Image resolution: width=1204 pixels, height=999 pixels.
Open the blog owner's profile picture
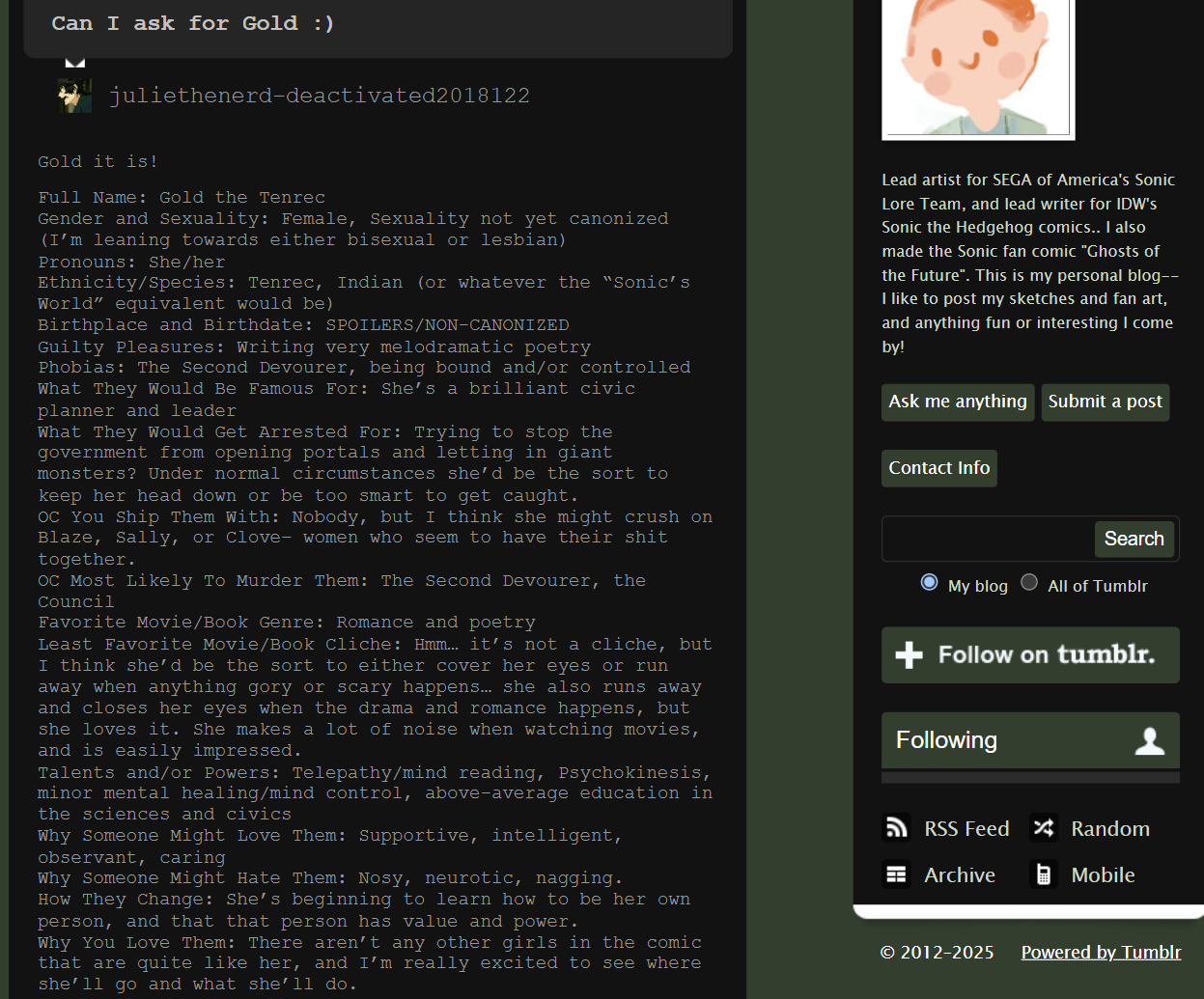pyautogui.click(x=977, y=69)
